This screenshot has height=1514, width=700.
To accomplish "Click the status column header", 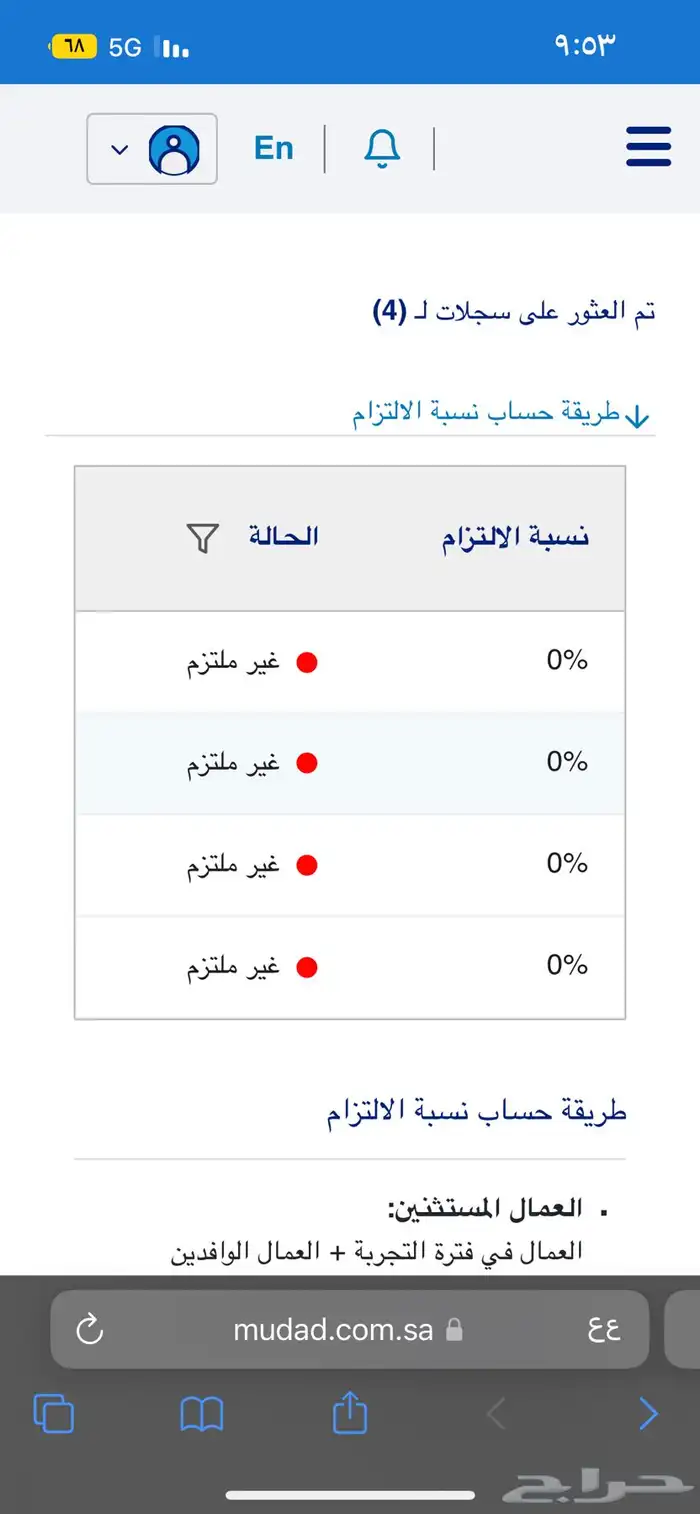I will 283,537.
